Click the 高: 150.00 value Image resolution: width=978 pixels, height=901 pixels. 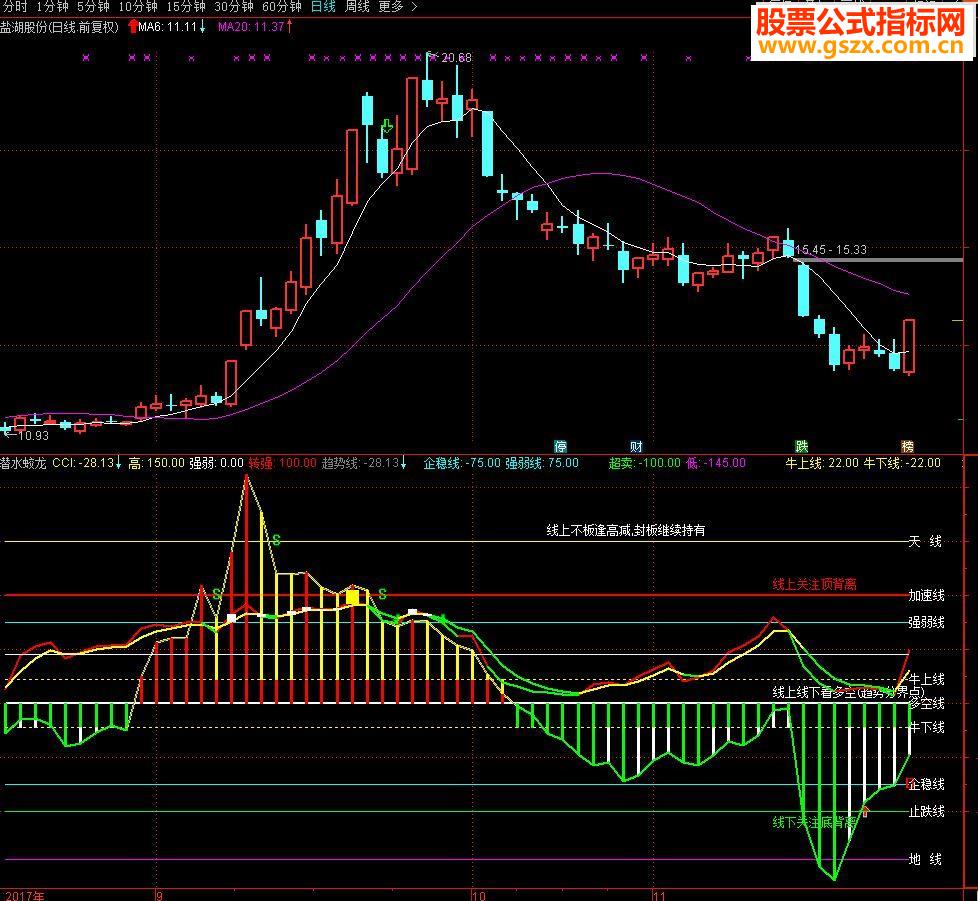pos(157,463)
